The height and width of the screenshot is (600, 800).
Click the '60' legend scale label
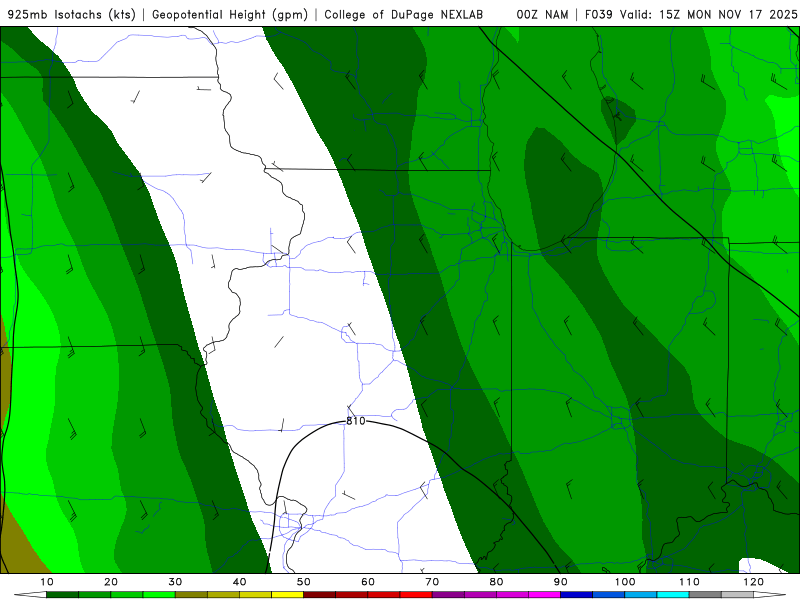[x=368, y=582]
